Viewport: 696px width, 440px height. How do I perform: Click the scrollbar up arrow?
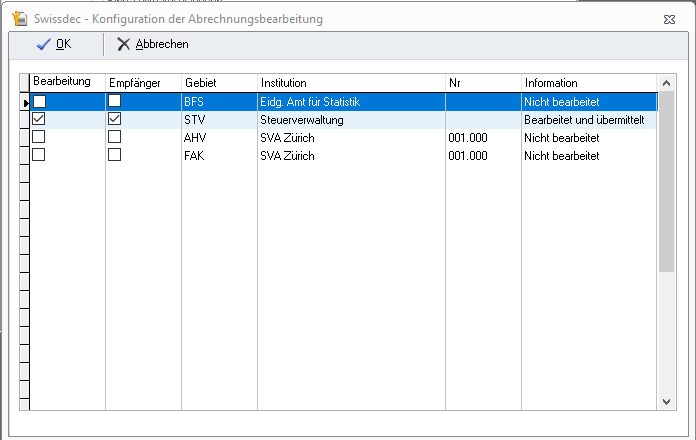coord(667,83)
